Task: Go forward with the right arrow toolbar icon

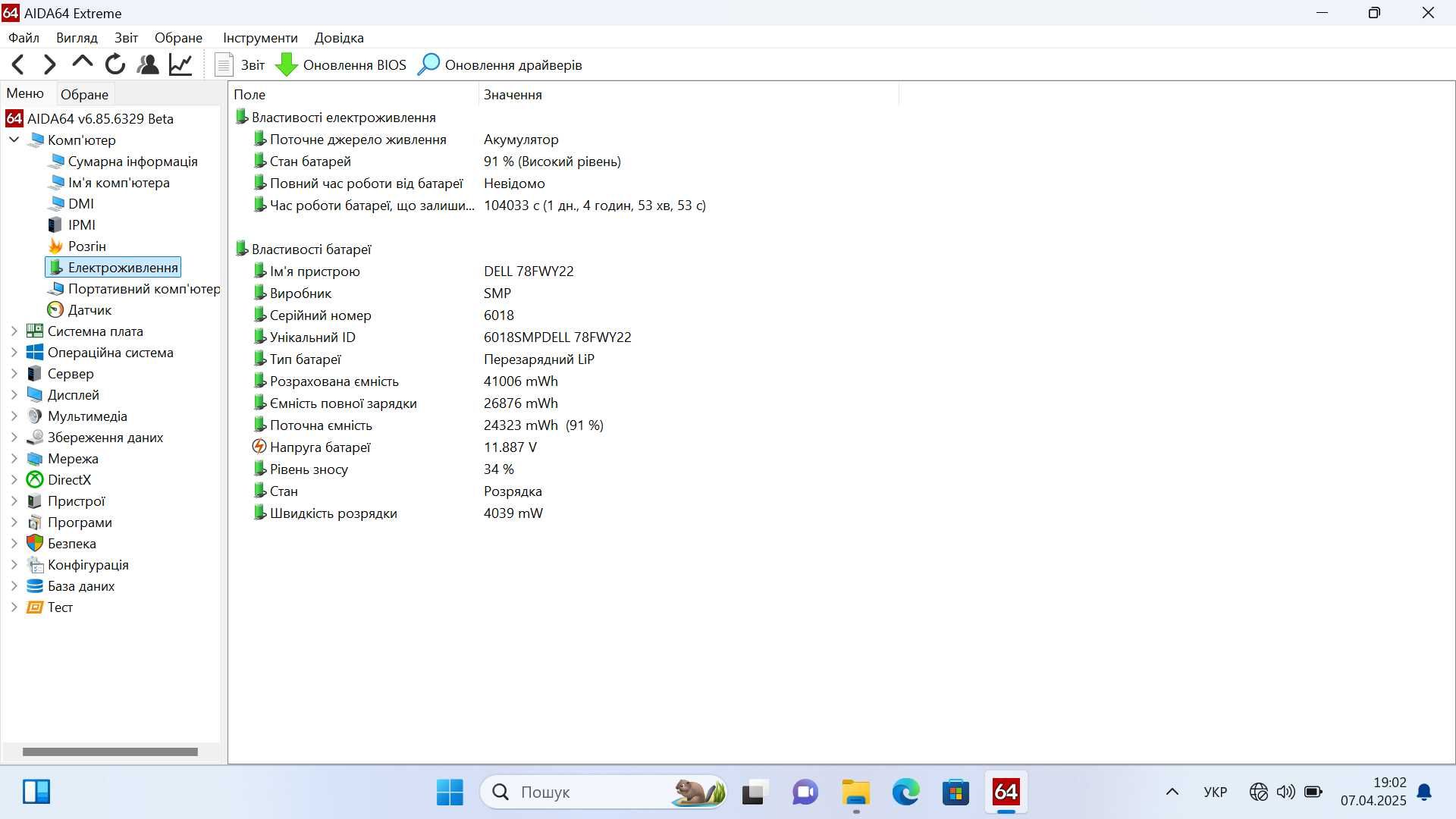Action: pyautogui.click(x=50, y=65)
